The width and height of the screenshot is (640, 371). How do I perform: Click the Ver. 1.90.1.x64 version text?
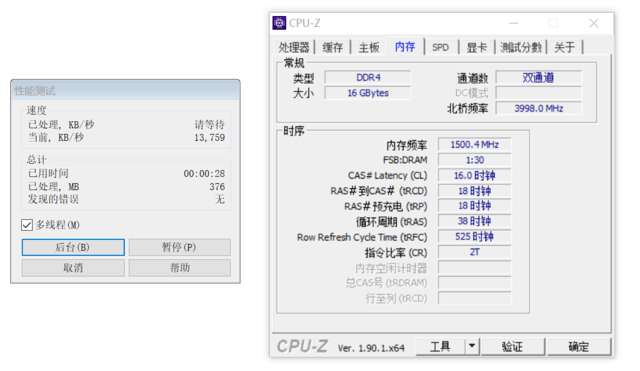coord(371,348)
